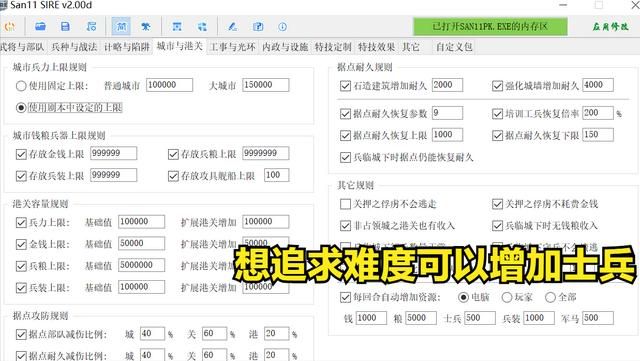Toggle the 存放攻具舰船上限 checkbox
This screenshot has height=361, width=640.
173,176
